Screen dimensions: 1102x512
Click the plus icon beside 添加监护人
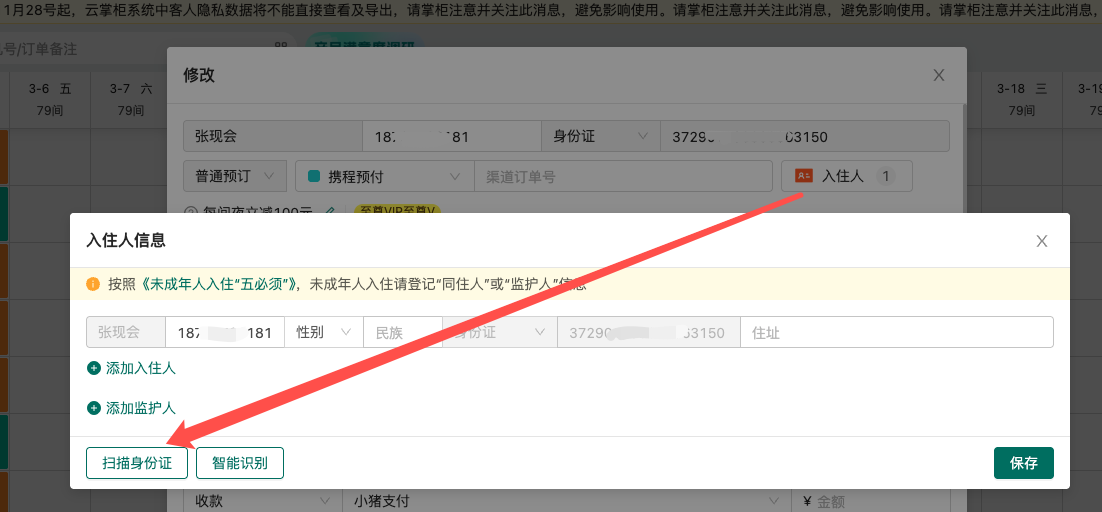coord(93,407)
